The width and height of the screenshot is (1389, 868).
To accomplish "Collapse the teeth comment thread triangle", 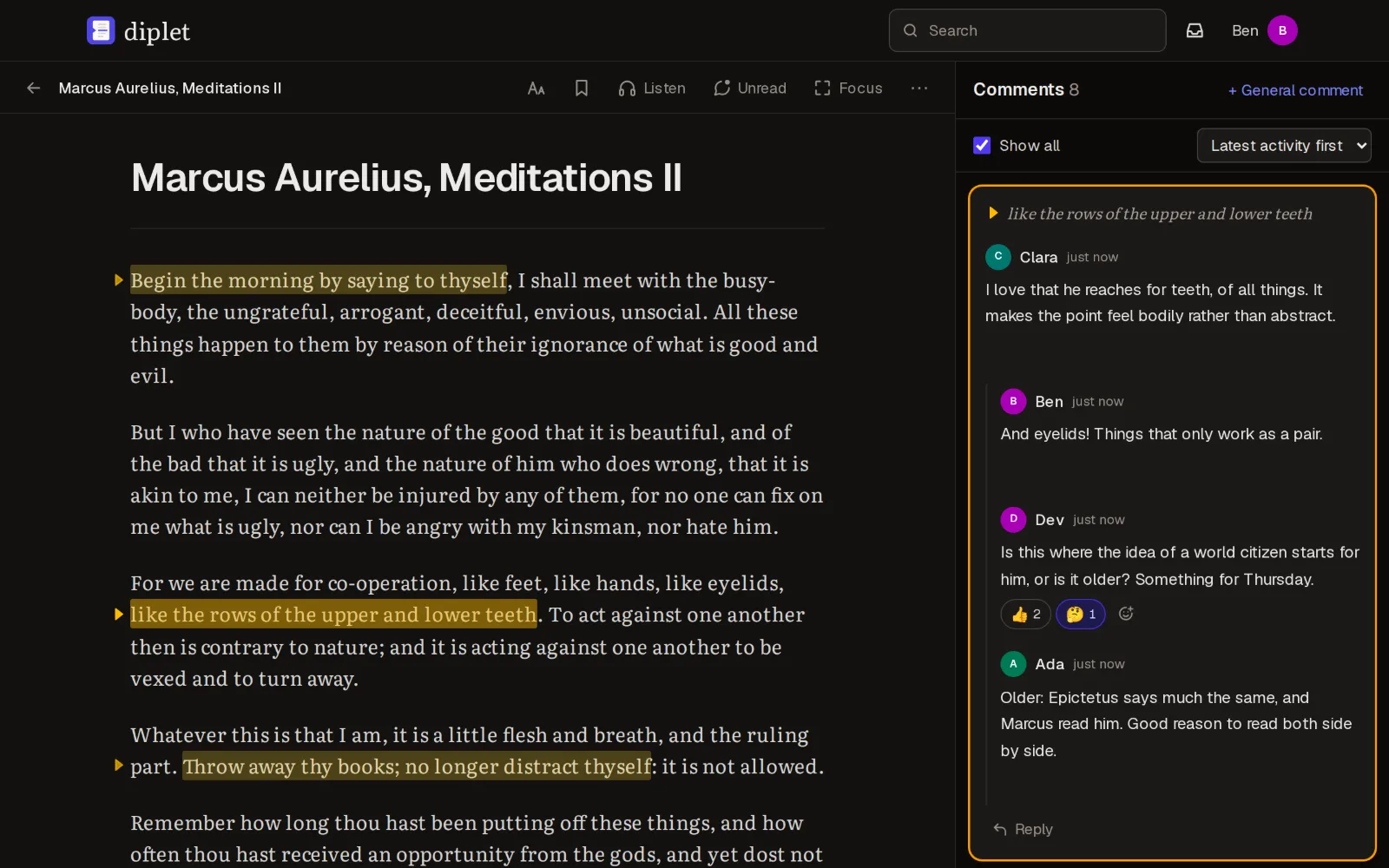I will [x=993, y=214].
